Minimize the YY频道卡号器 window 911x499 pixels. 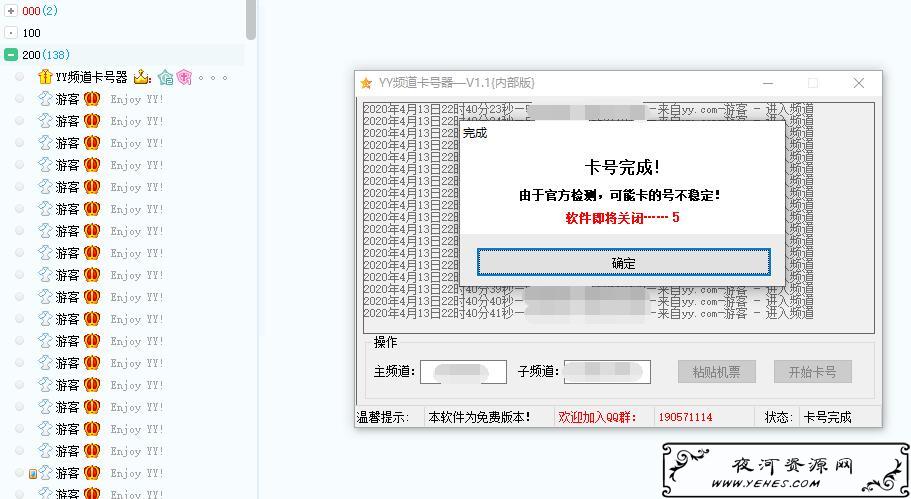point(768,83)
